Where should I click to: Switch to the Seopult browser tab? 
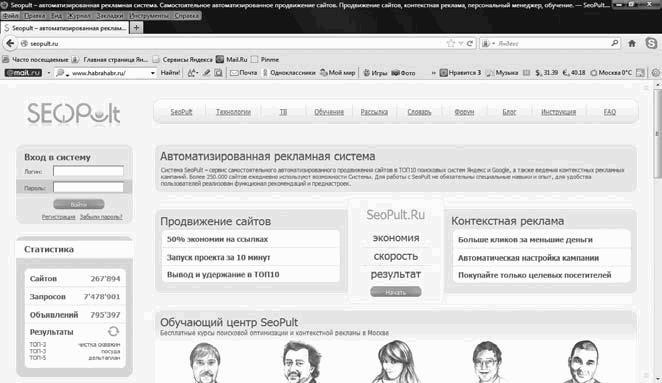tap(65, 28)
